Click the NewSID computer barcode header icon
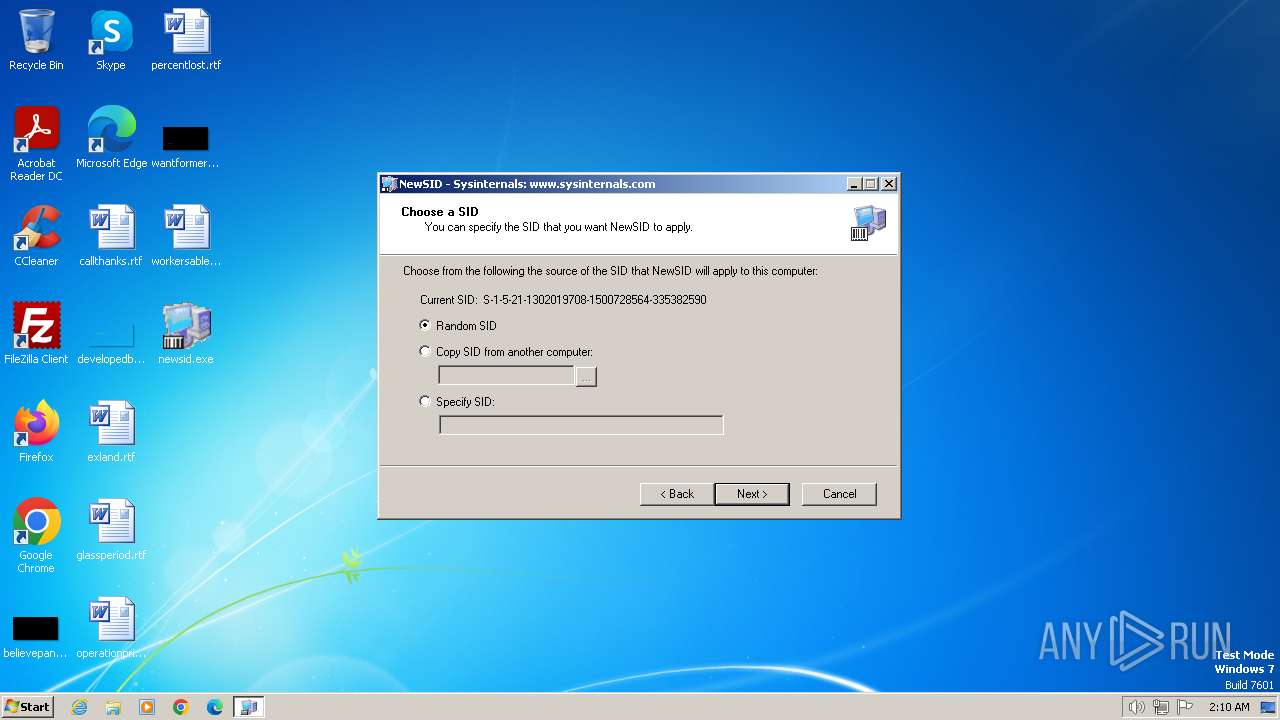The height and width of the screenshot is (720, 1280). coord(868,224)
